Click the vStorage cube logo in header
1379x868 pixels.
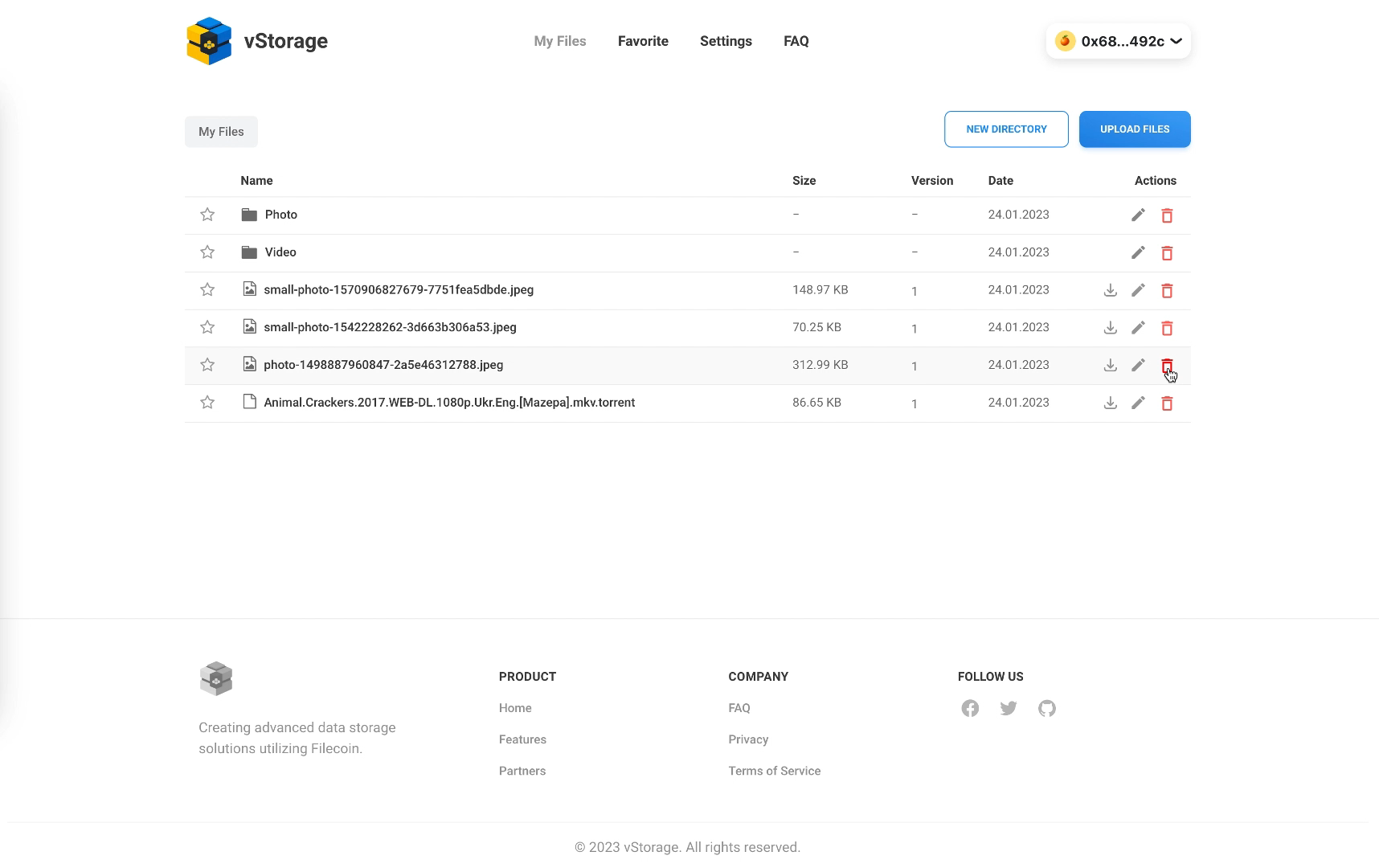tap(209, 41)
